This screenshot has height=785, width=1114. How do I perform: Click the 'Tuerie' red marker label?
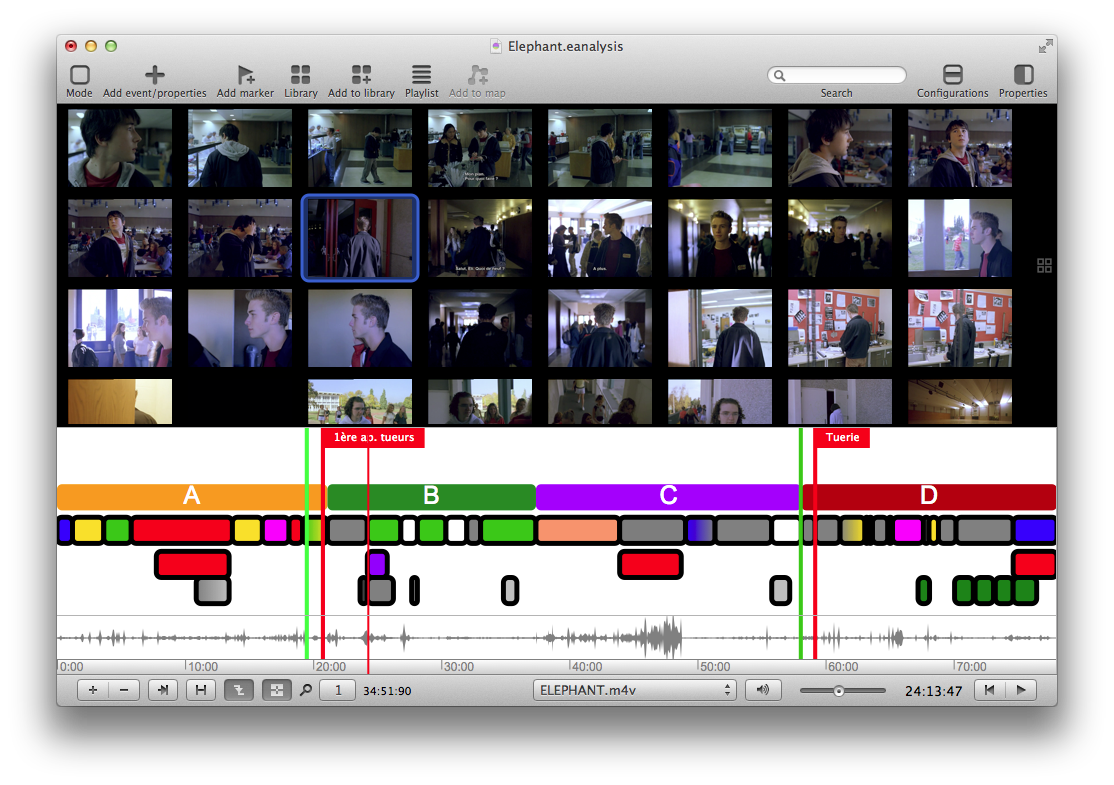pos(842,438)
